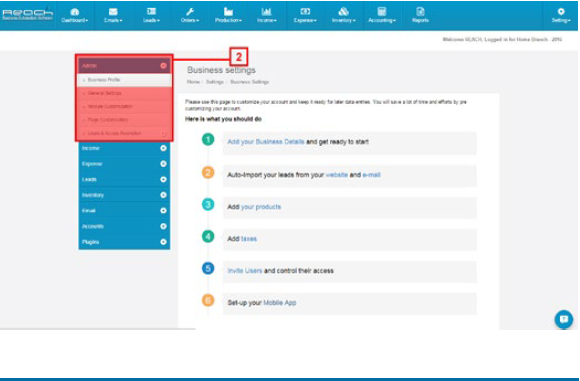Open the Add your Business Details link
The height and width of the screenshot is (381, 580).
point(266,142)
